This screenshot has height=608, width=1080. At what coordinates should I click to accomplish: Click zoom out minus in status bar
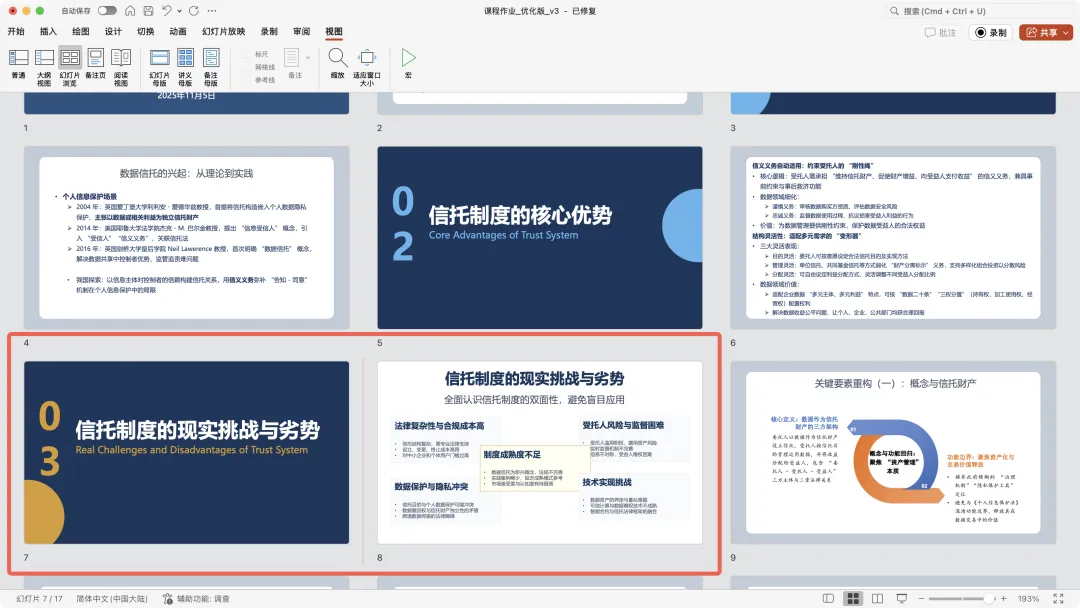(921, 599)
